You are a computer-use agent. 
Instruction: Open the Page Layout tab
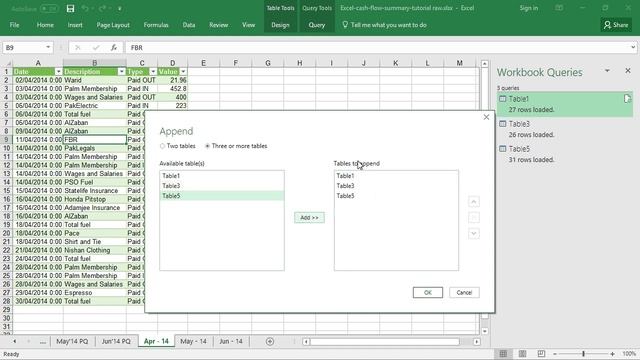[113, 25]
